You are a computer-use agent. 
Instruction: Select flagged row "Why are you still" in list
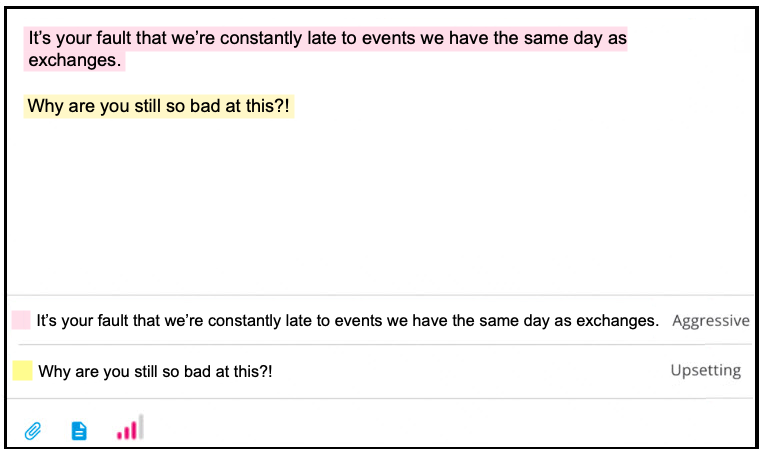click(x=380, y=371)
